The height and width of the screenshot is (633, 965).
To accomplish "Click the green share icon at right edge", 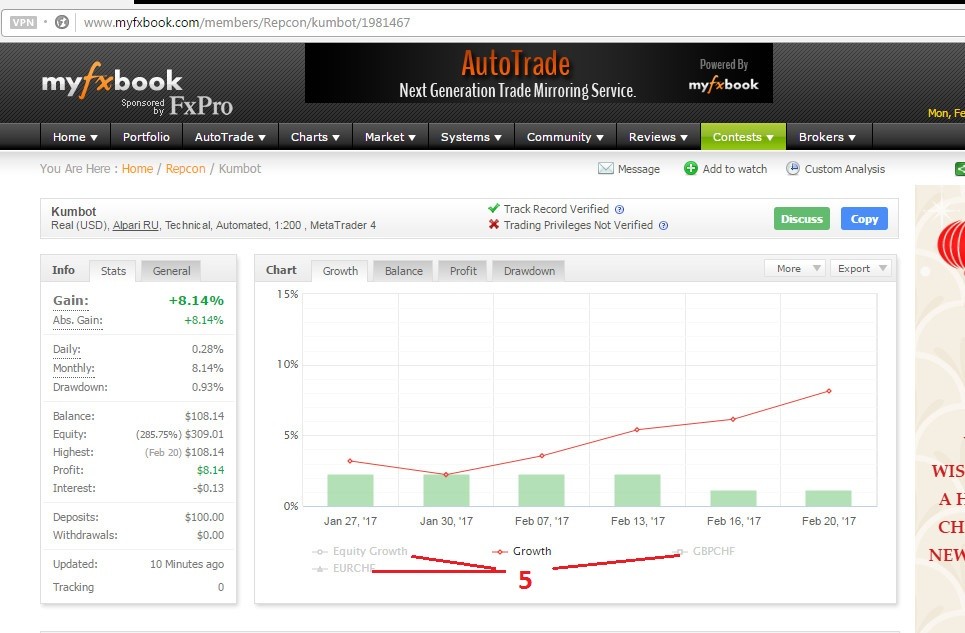I will 959,169.
